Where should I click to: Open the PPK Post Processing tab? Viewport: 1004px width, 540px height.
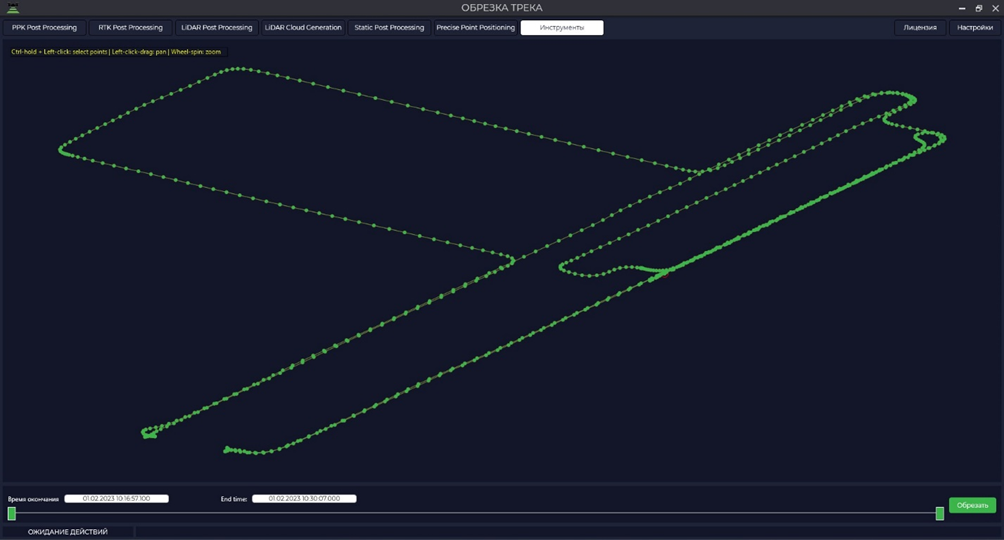(x=44, y=28)
